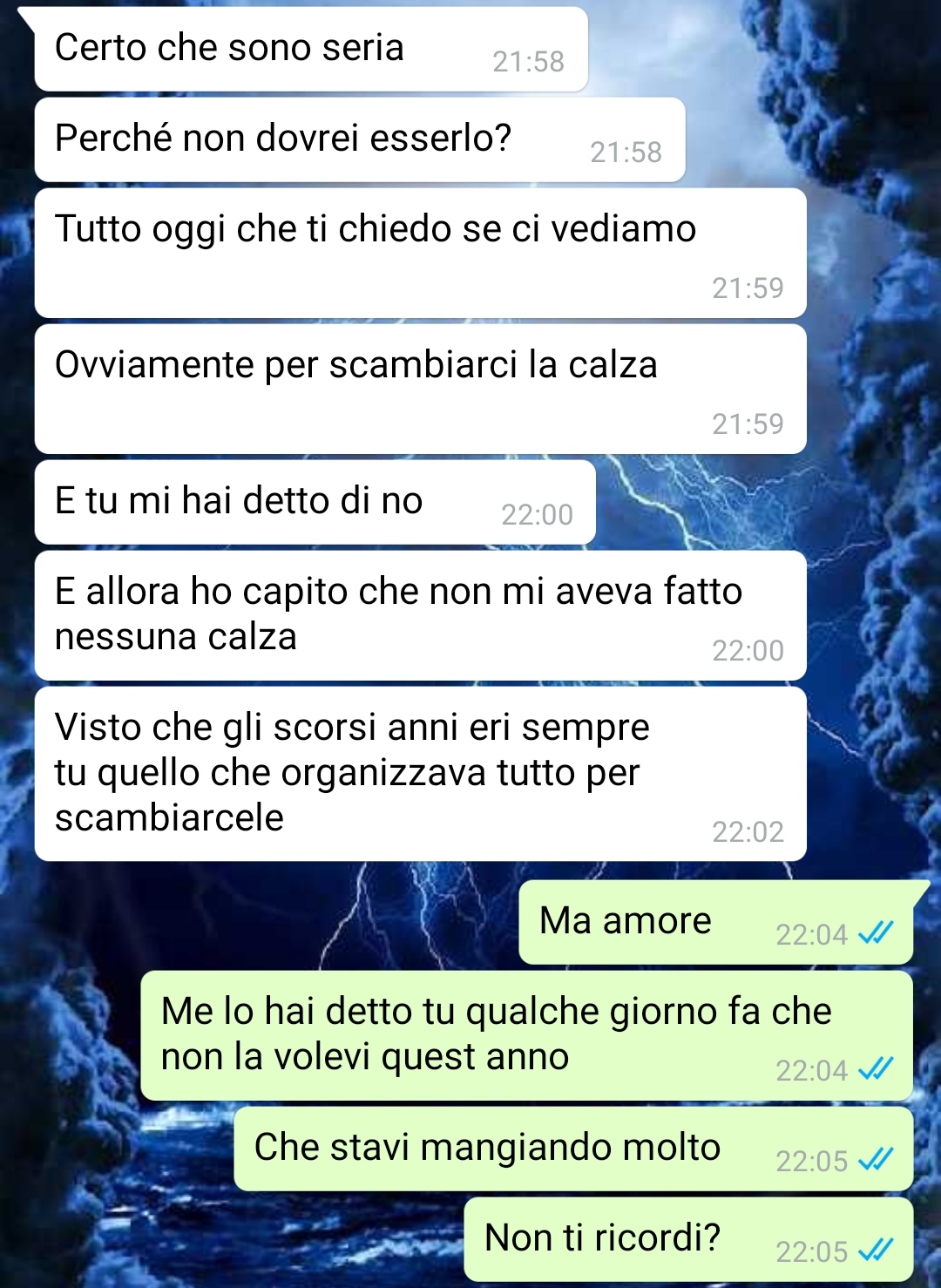Image resolution: width=941 pixels, height=1288 pixels.
Task: Tap the 22:02 timestamp on the "scambiarcele" message
Action: point(748,832)
